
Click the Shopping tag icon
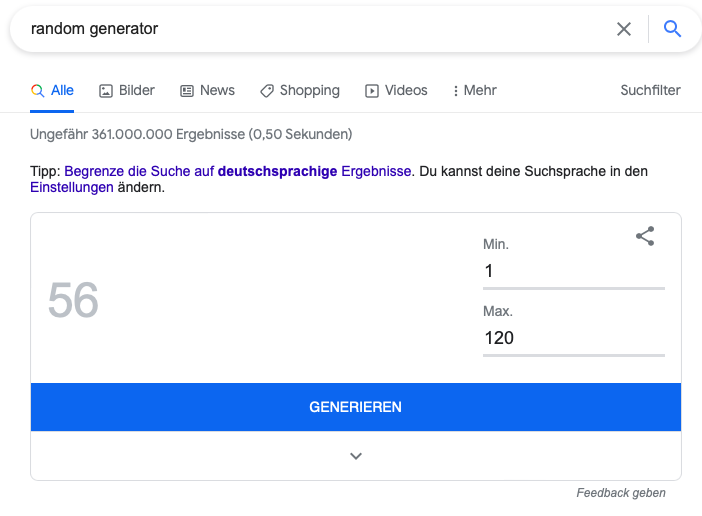[x=267, y=91]
